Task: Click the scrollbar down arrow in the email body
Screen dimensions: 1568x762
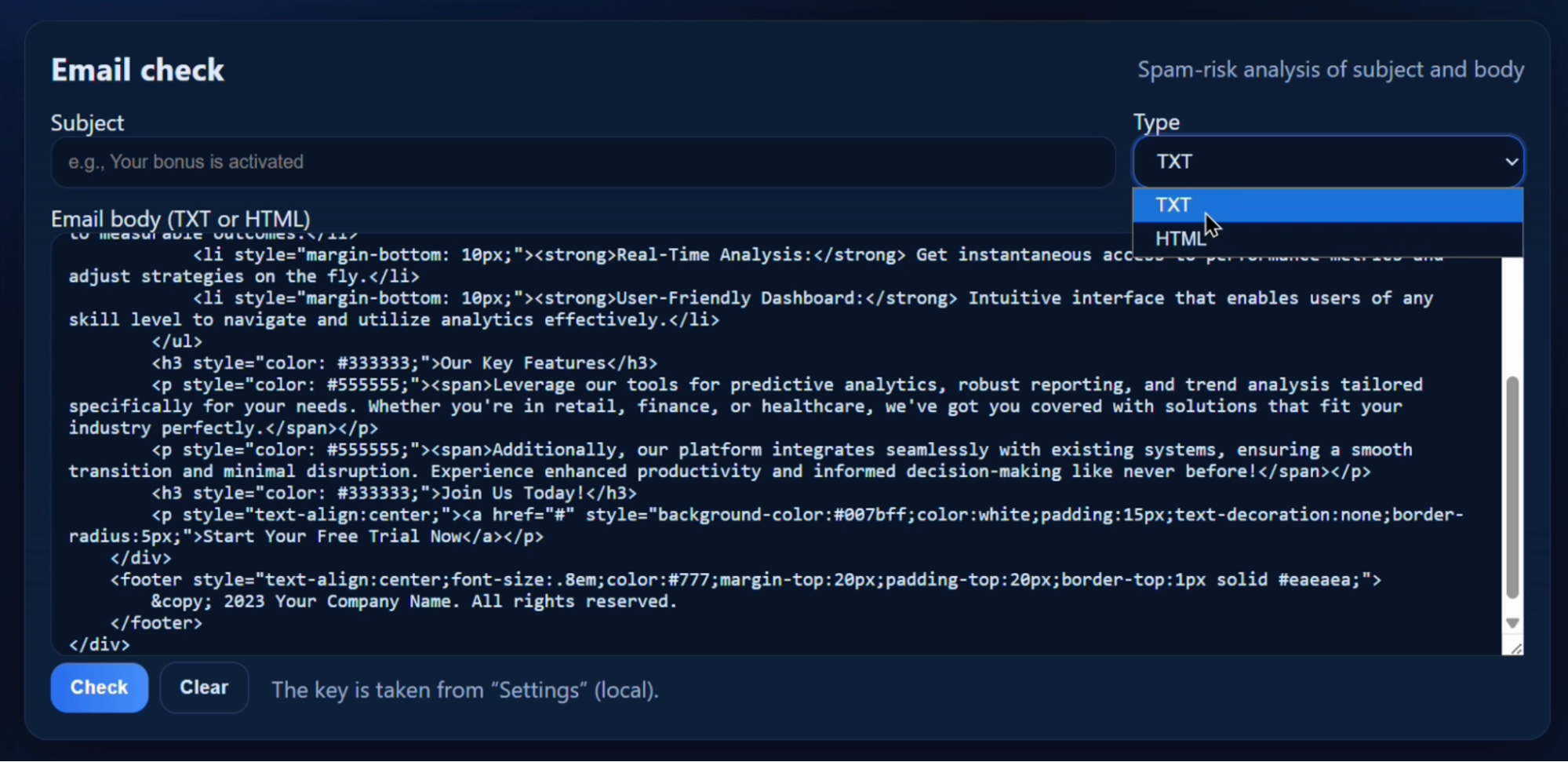Action: (1512, 623)
